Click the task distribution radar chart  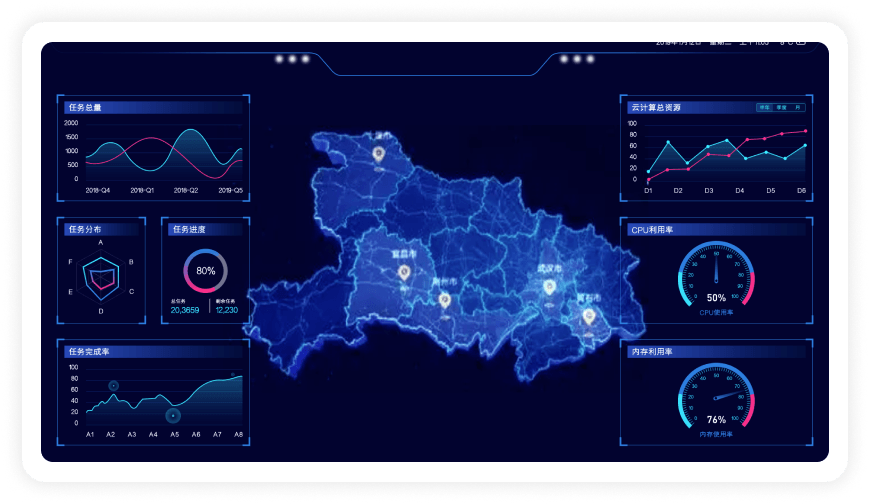pyautogui.click(x=101, y=277)
